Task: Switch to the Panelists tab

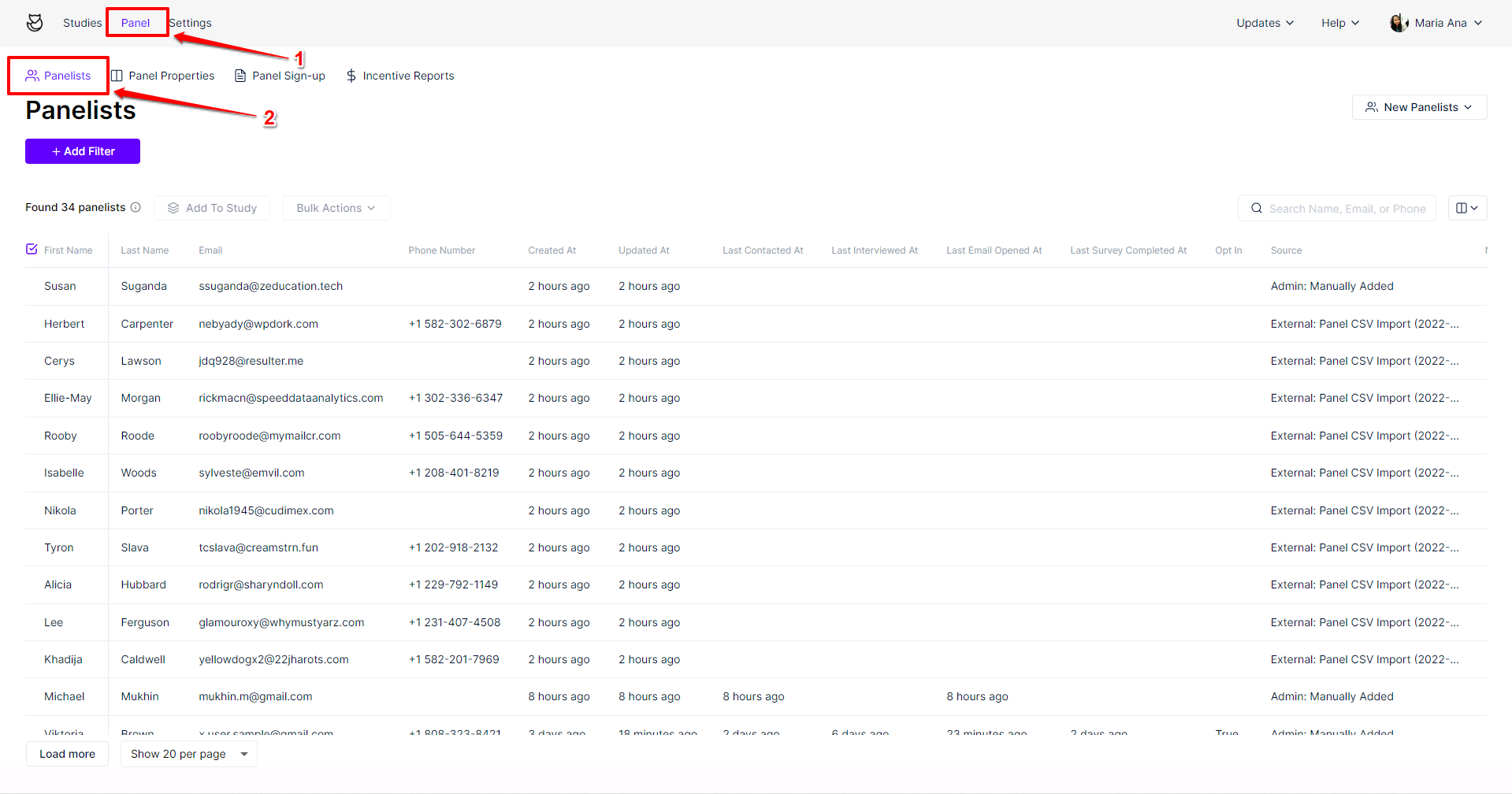Action: [58, 76]
